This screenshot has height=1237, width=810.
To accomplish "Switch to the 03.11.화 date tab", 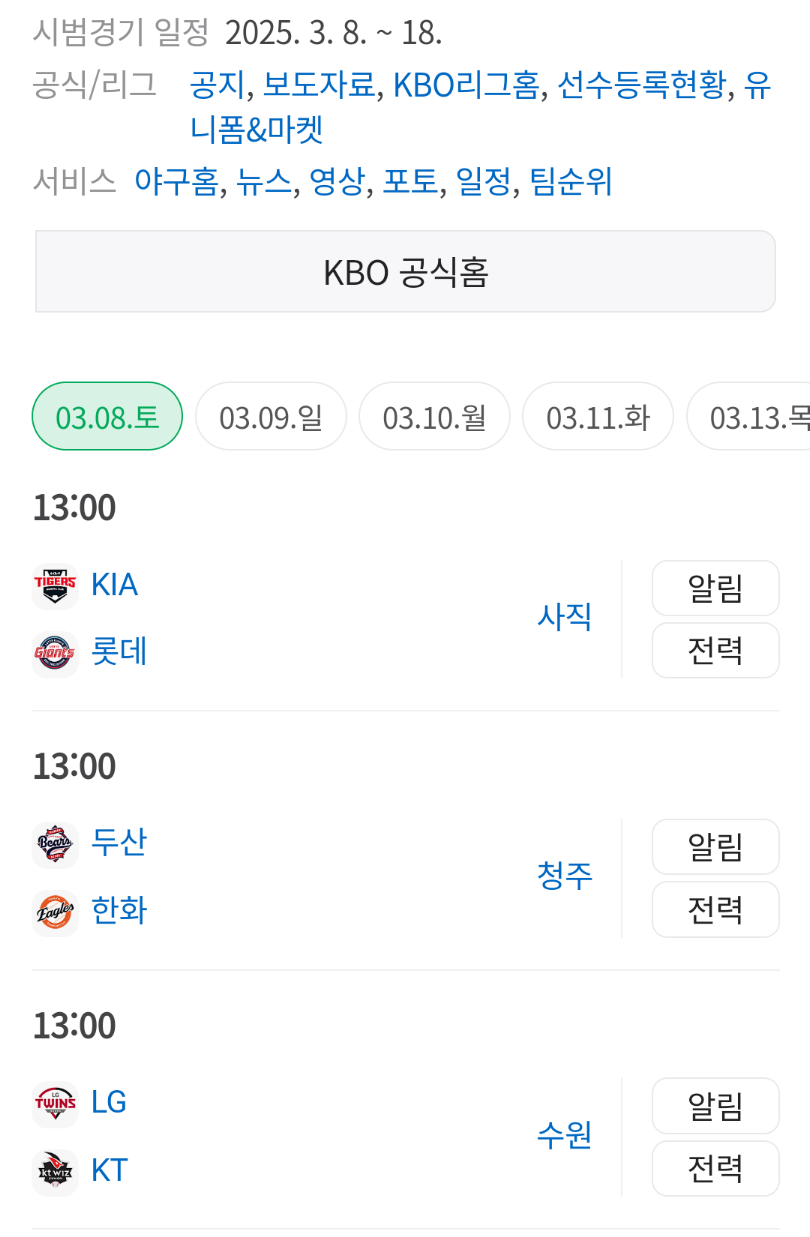I will point(598,416).
